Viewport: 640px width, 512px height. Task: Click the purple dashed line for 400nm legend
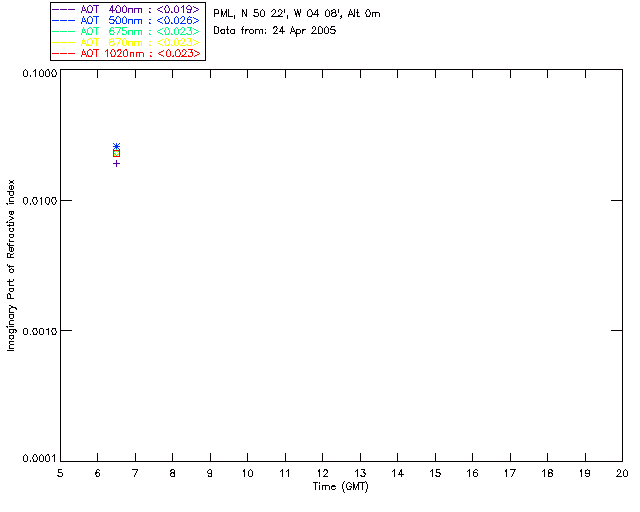[63, 9]
